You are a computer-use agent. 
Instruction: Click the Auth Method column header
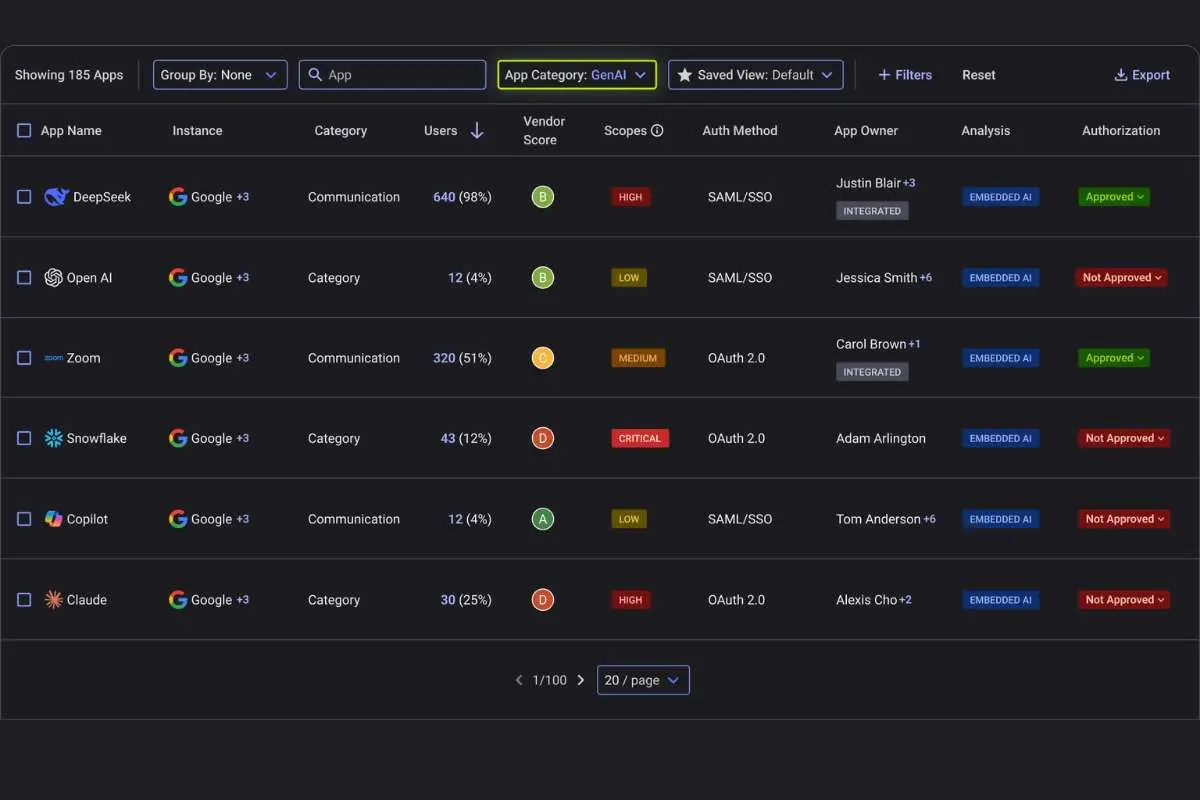tap(740, 131)
